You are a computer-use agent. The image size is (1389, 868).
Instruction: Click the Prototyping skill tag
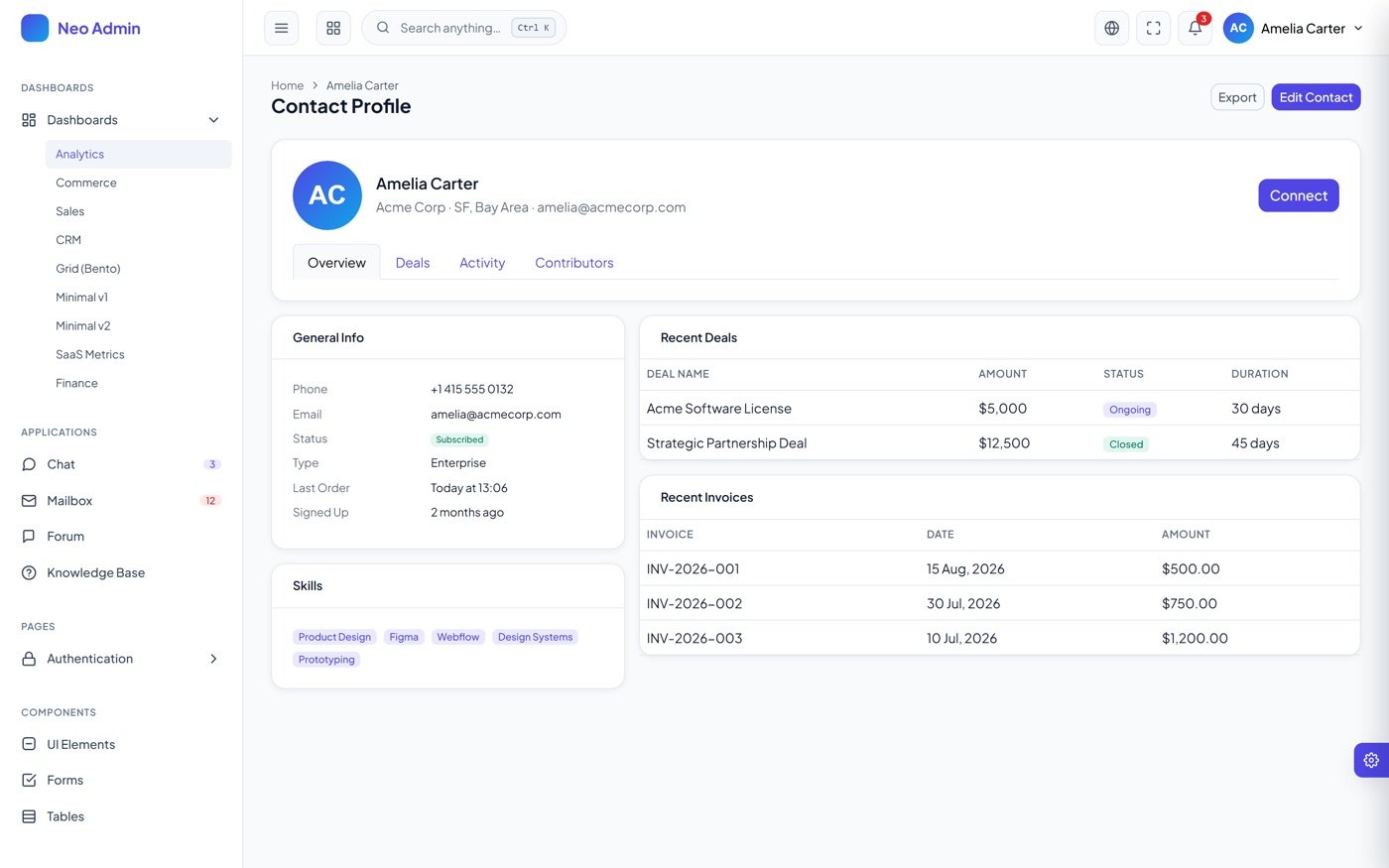click(x=326, y=660)
